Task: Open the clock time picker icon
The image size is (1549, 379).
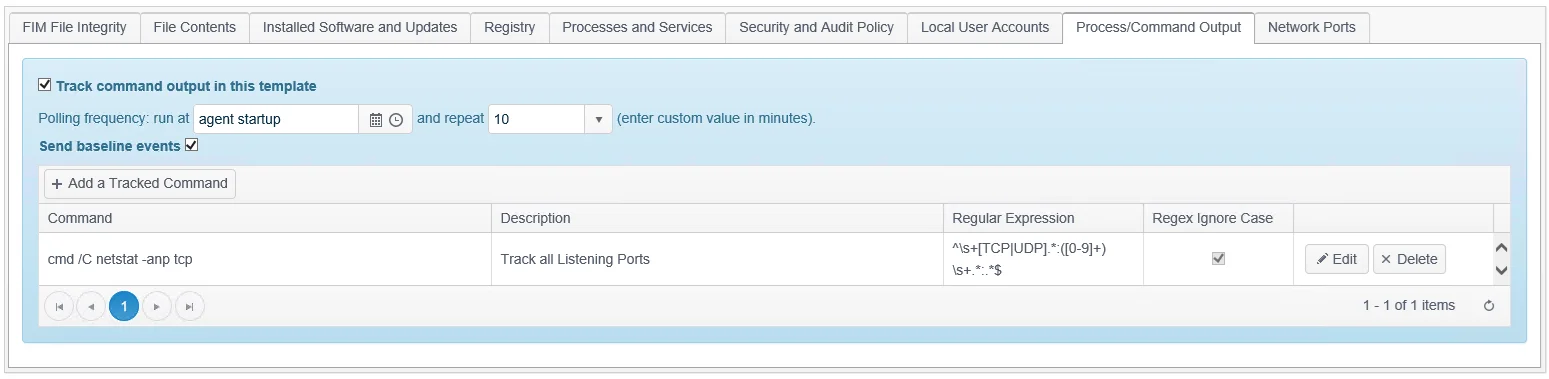Action: (x=396, y=119)
